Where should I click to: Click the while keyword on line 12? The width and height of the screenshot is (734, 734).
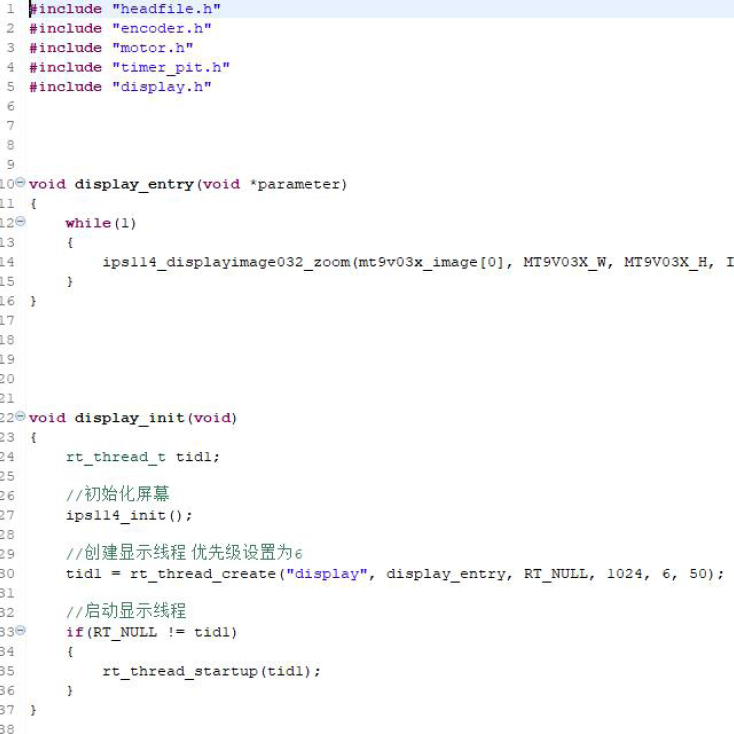[88, 223]
